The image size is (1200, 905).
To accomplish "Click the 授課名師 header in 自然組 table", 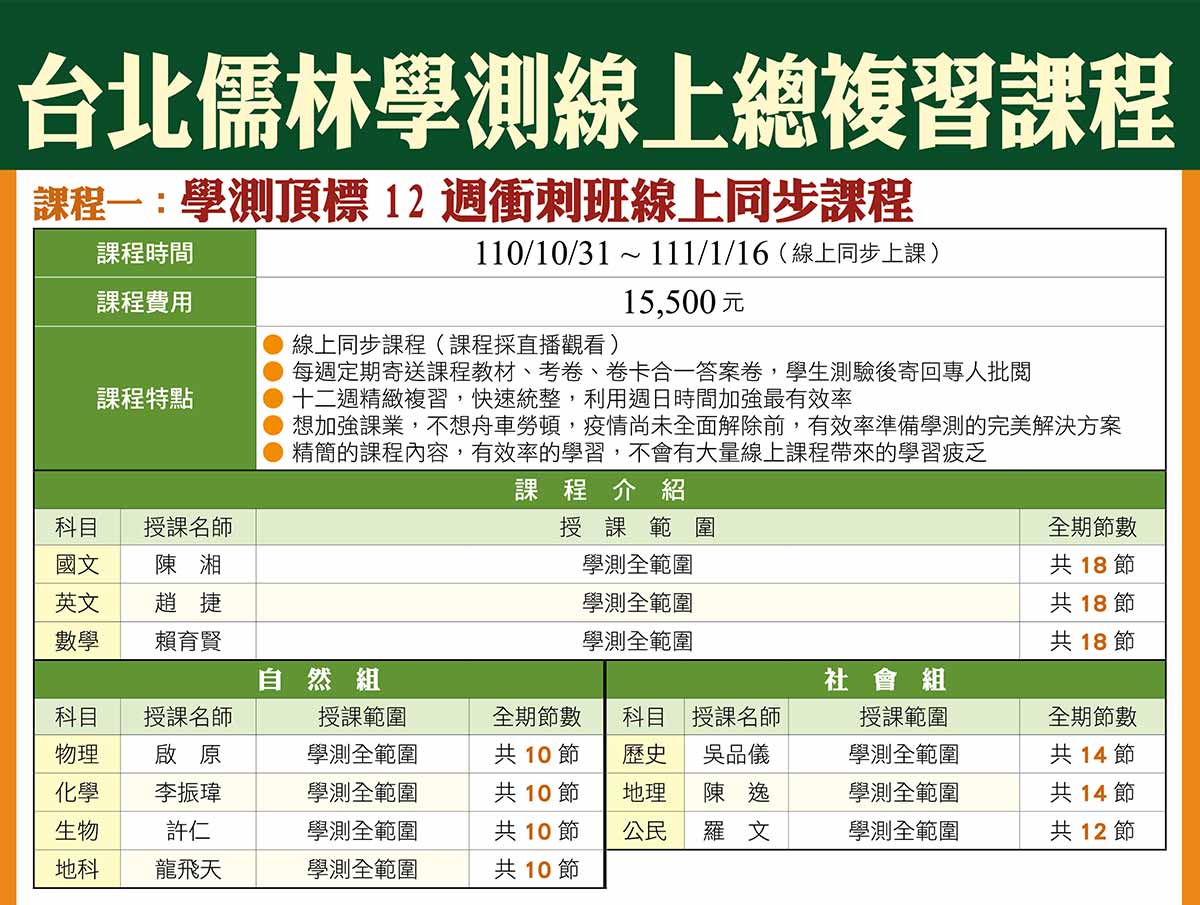I will pyautogui.click(x=188, y=716).
